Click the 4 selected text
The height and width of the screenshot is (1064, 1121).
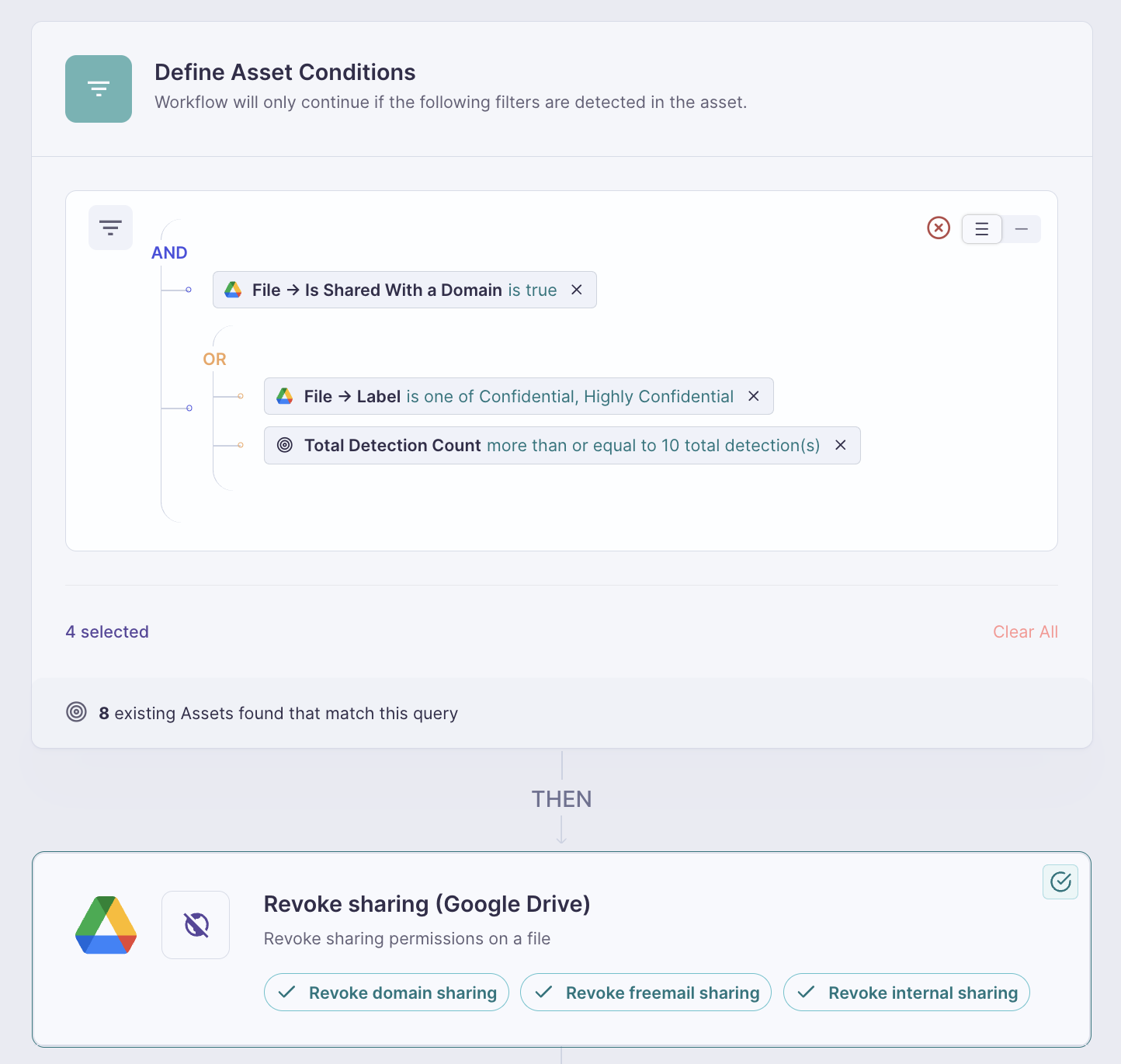pyautogui.click(x=107, y=632)
